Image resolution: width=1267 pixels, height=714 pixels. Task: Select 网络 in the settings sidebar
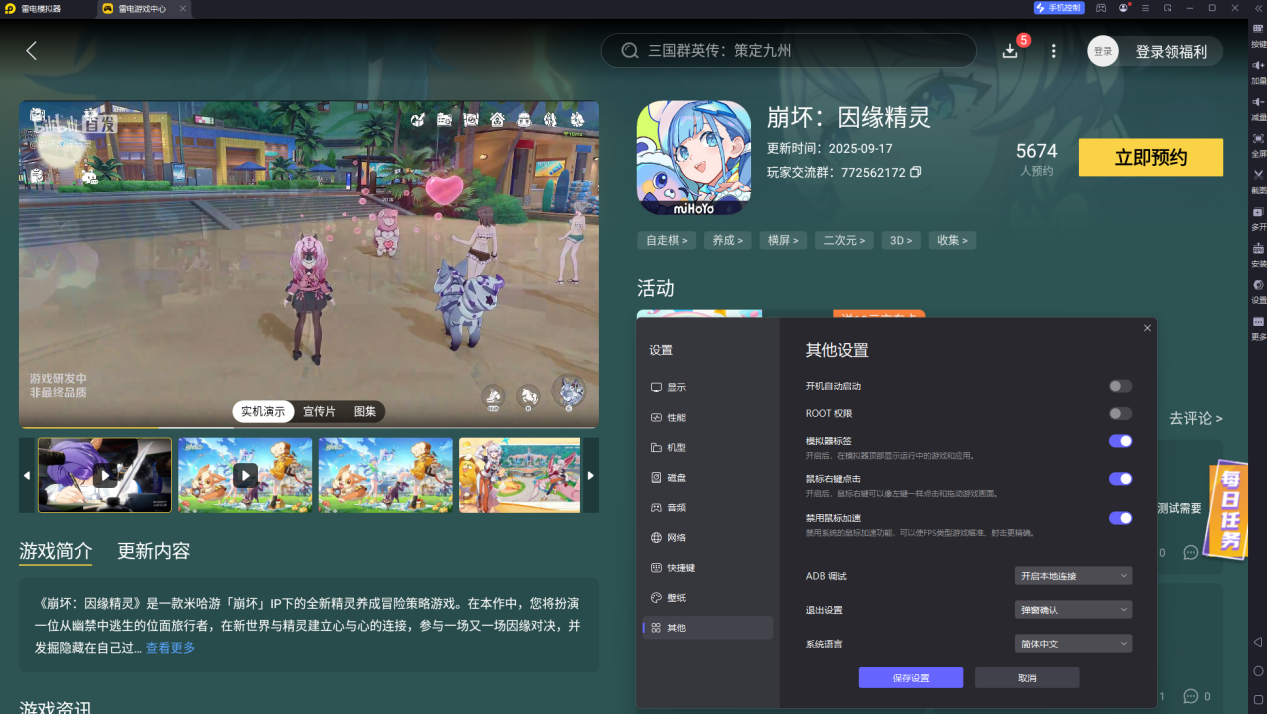(x=707, y=537)
